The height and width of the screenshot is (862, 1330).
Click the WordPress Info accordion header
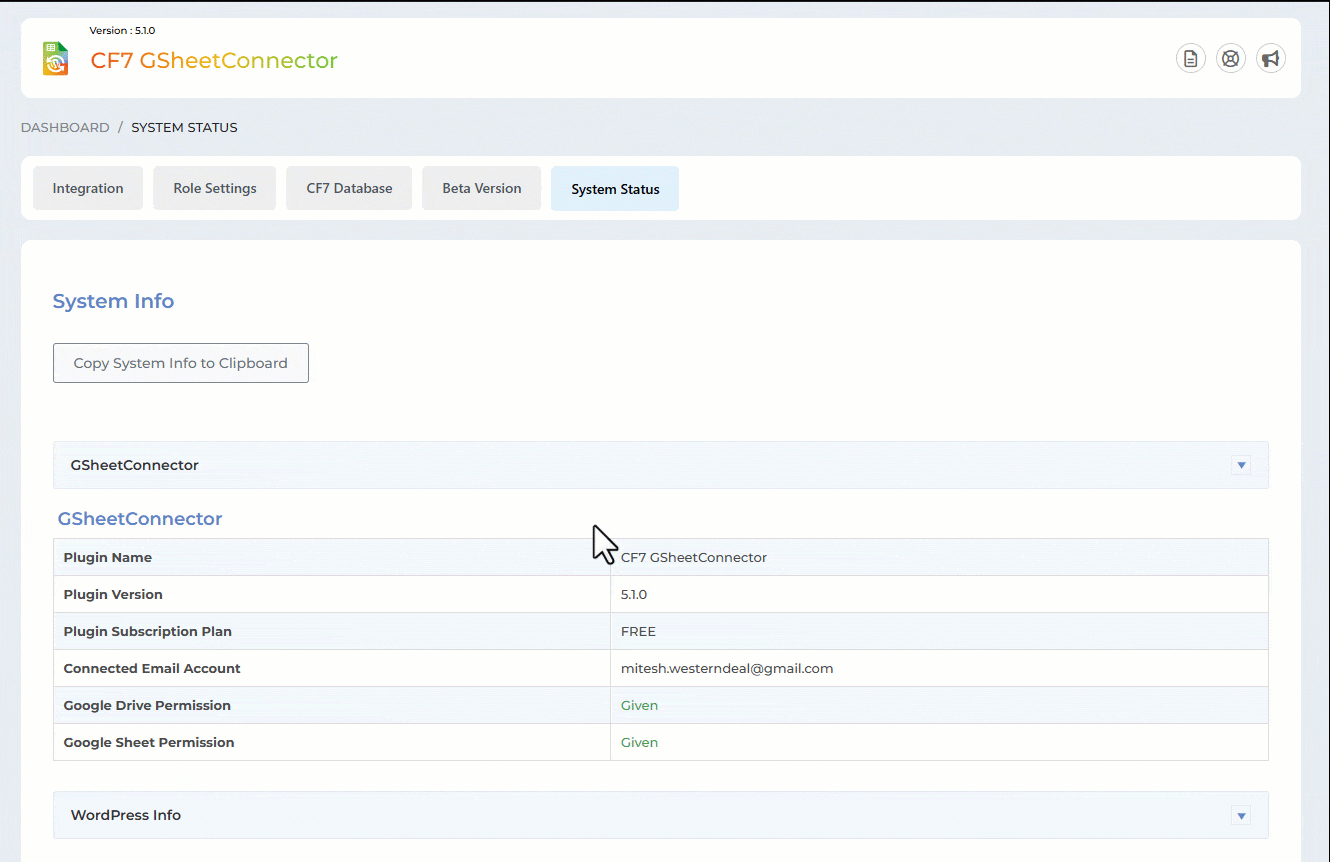[x=661, y=815]
